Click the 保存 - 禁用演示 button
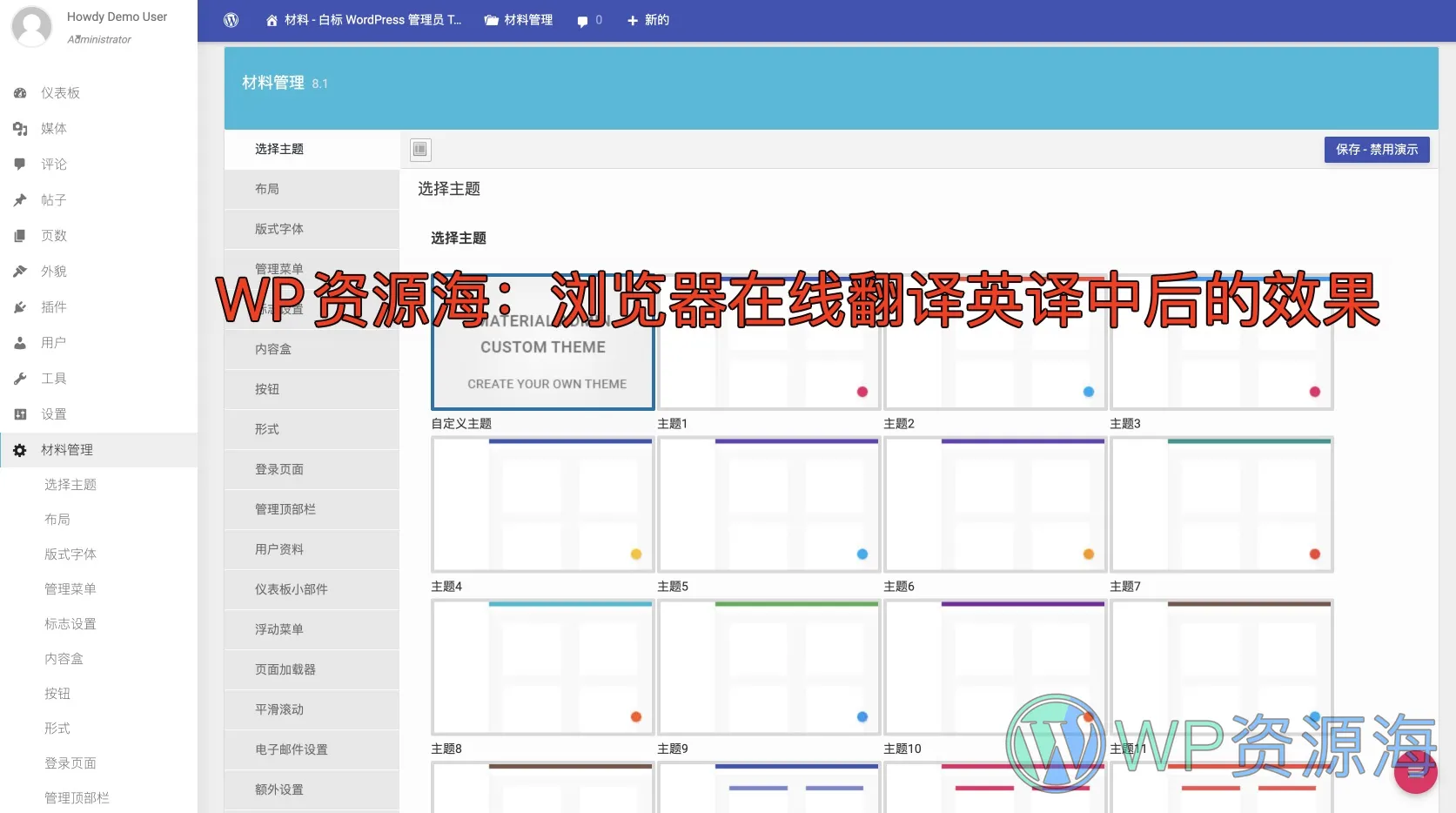 (1376, 150)
